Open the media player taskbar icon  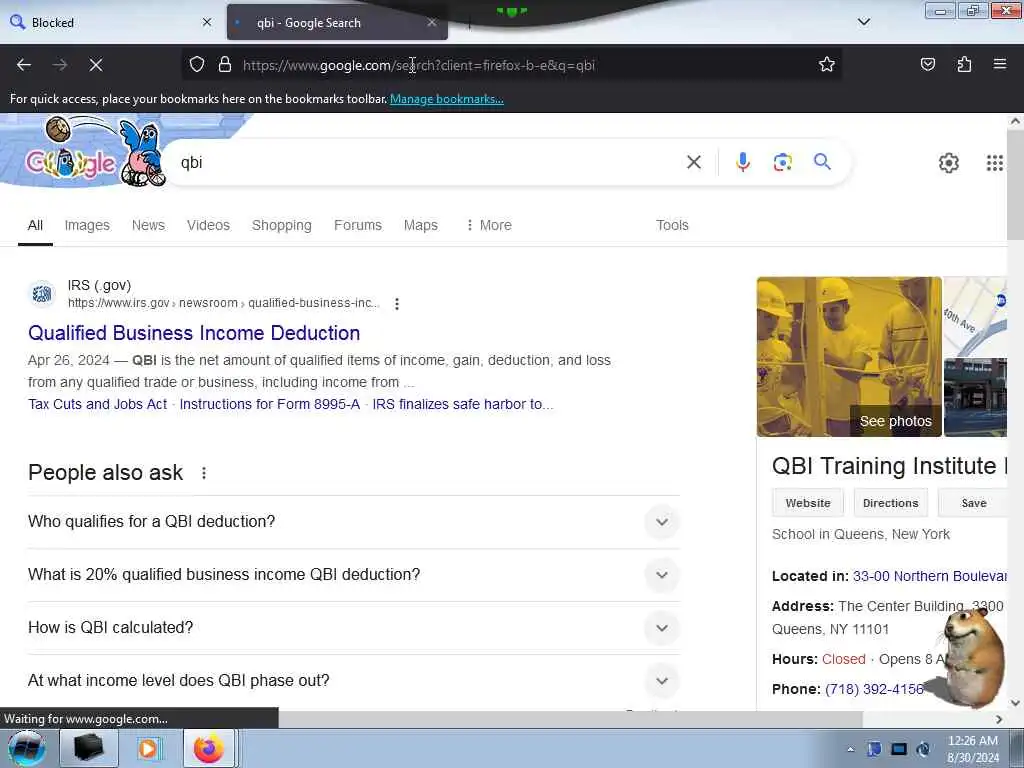pyautogui.click(x=148, y=748)
